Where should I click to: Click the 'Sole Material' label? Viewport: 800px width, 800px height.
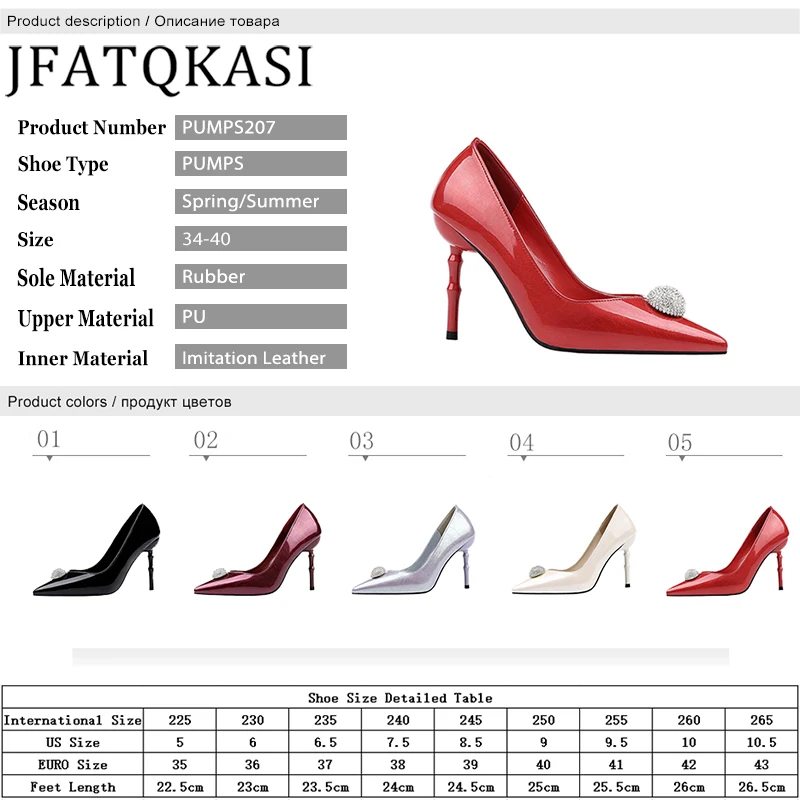pos(76,278)
